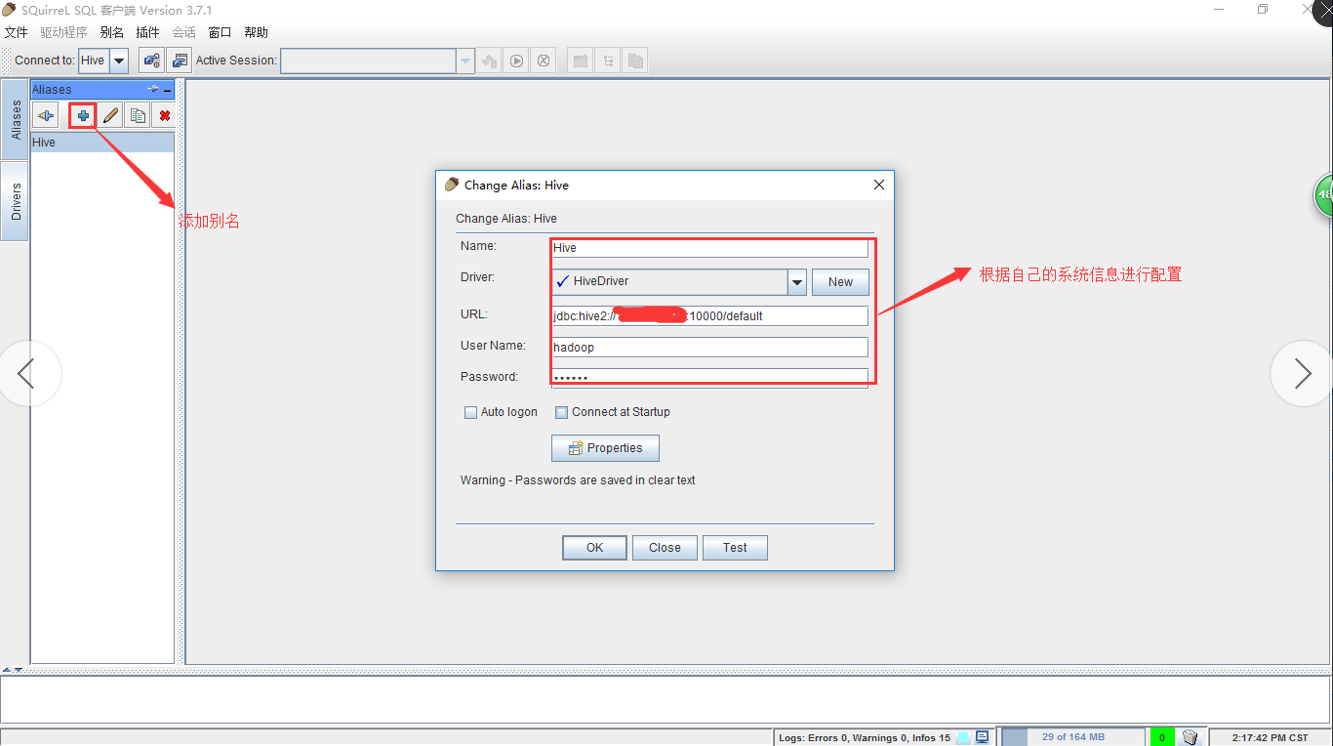Select the Hive alias in the list

(102, 142)
